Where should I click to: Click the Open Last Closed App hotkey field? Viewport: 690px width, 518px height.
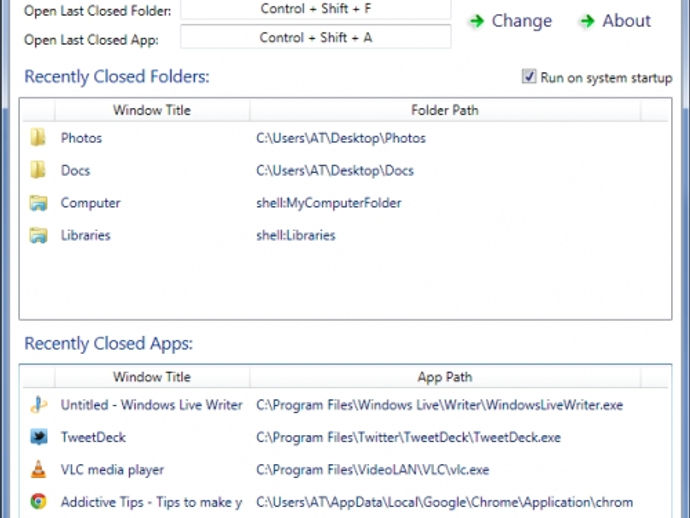click(x=316, y=37)
